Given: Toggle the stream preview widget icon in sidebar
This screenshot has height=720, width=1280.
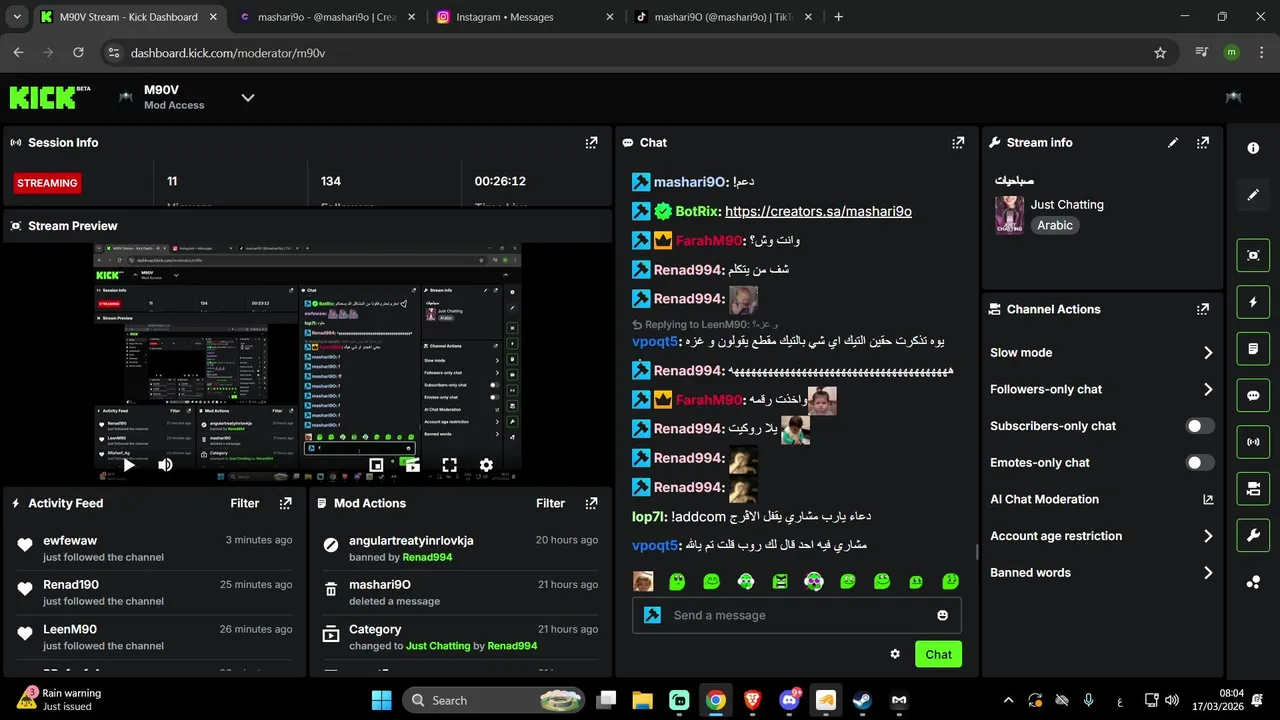Looking at the screenshot, I should click(x=1253, y=255).
